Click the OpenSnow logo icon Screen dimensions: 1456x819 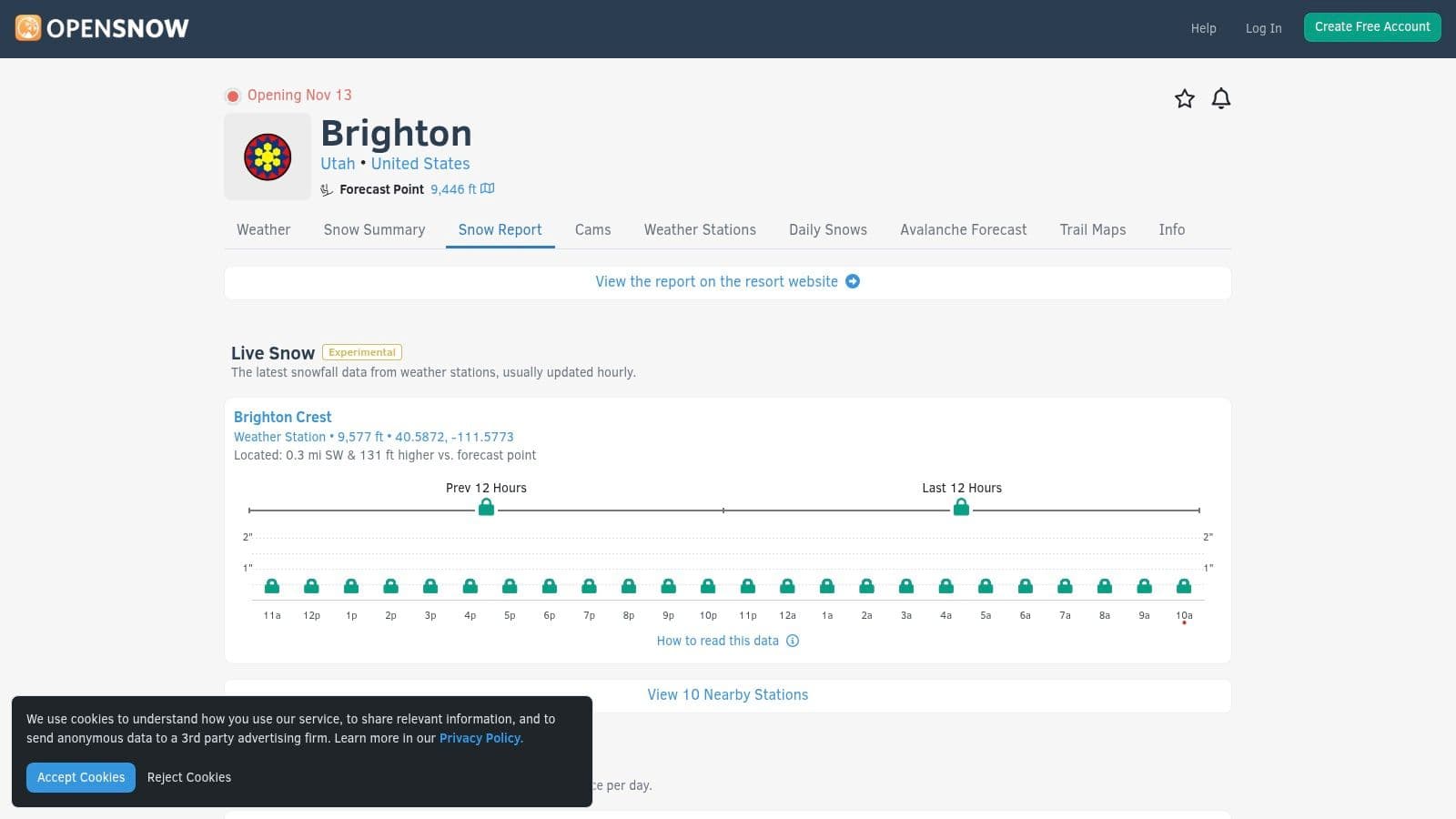28,28
